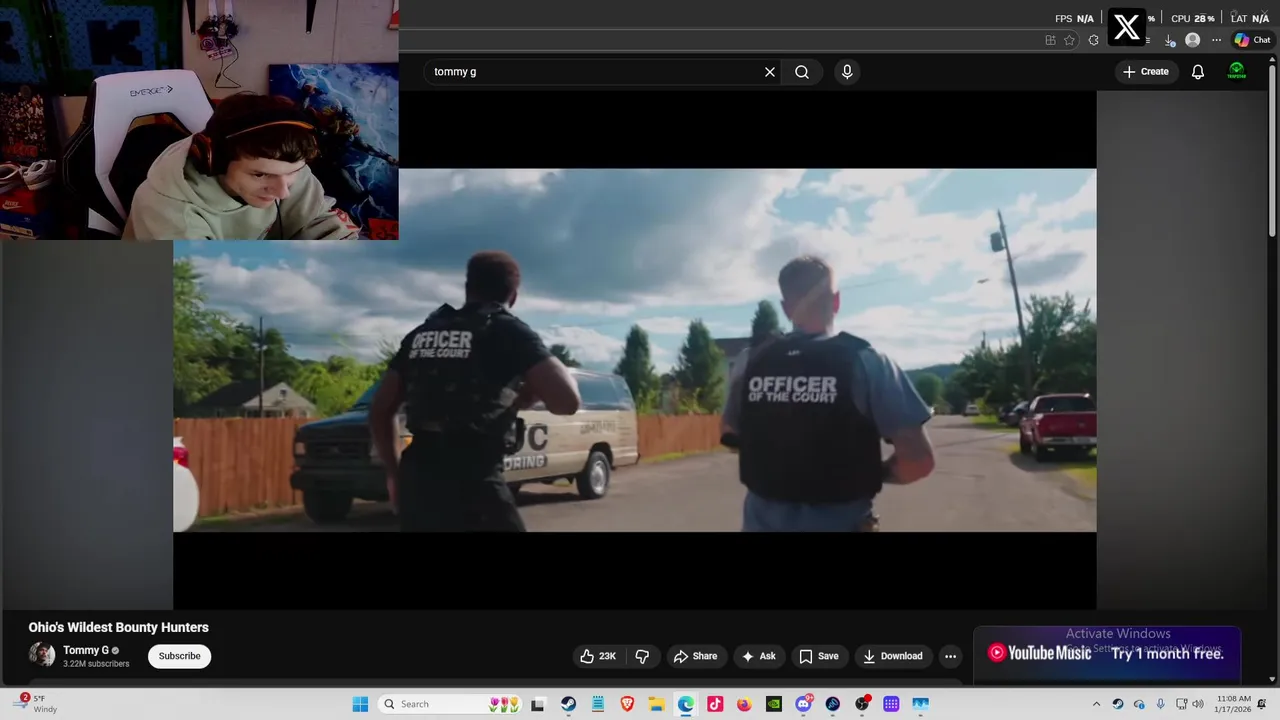Open volume control in system tray
Viewport: 1280px width, 720px height.
click(x=1198, y=704)
